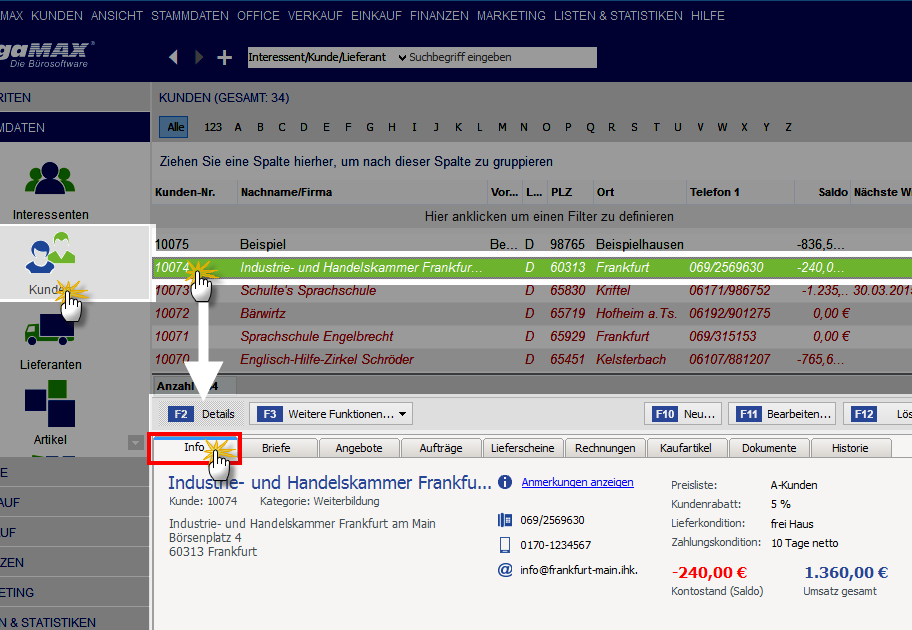Filter customers by letter Z

click(789, 127)
